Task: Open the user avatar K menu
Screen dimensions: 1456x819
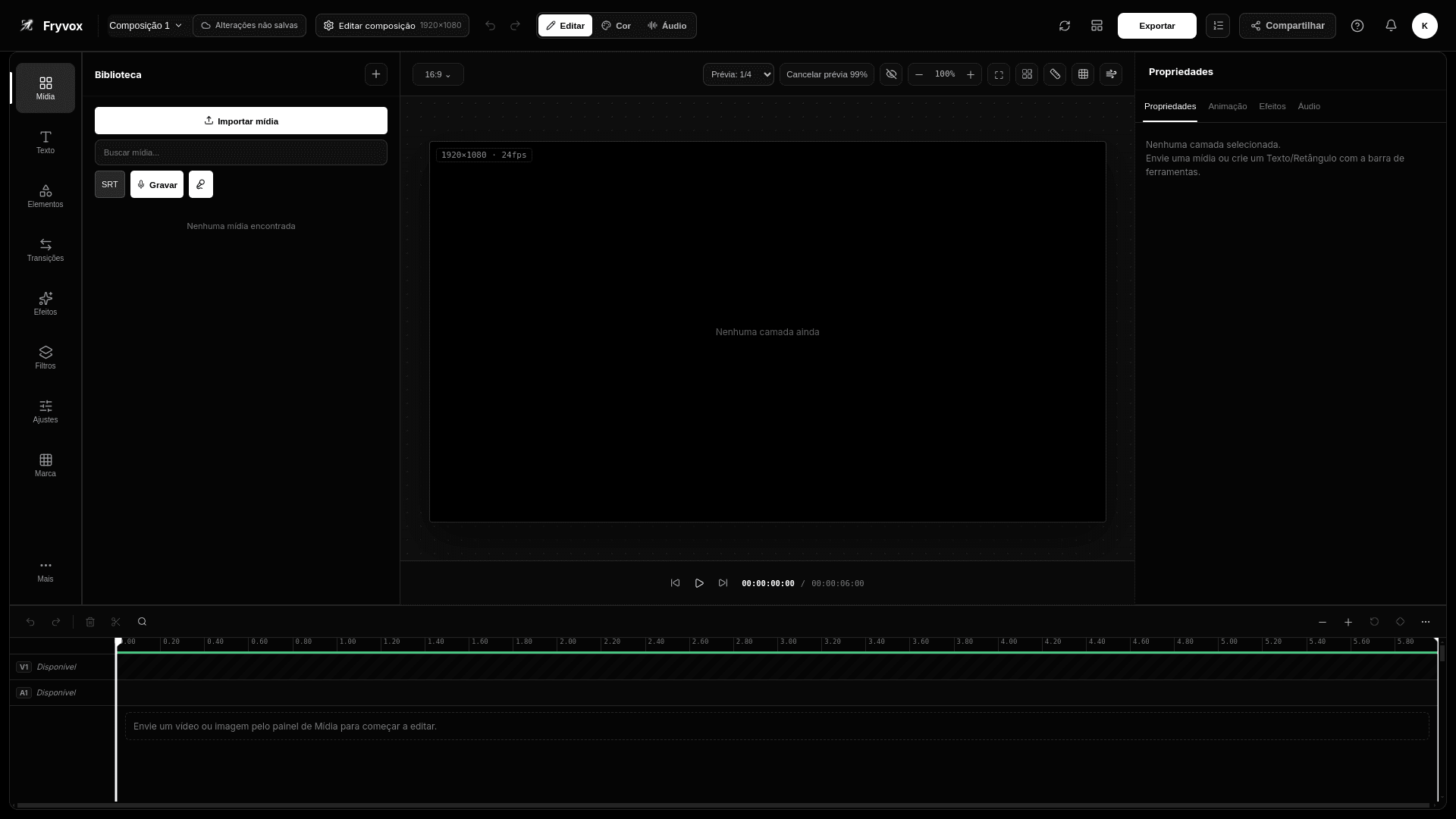Action: pyautogui.click(x=1425, y=26)
